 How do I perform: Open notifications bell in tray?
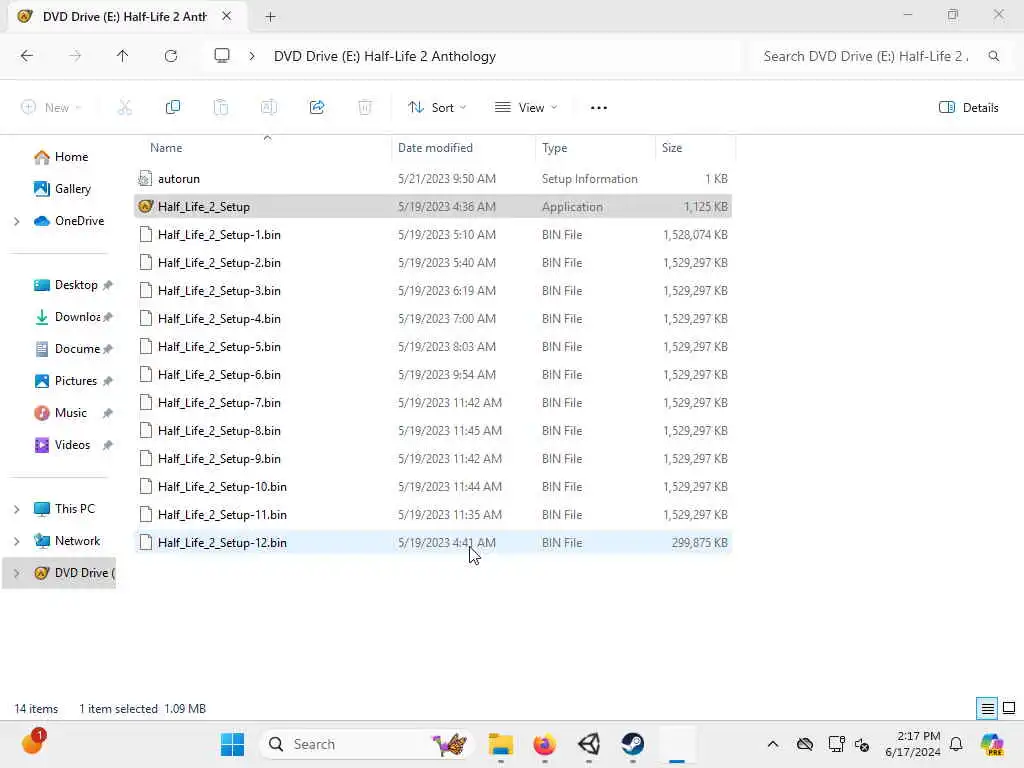[956, 744]
